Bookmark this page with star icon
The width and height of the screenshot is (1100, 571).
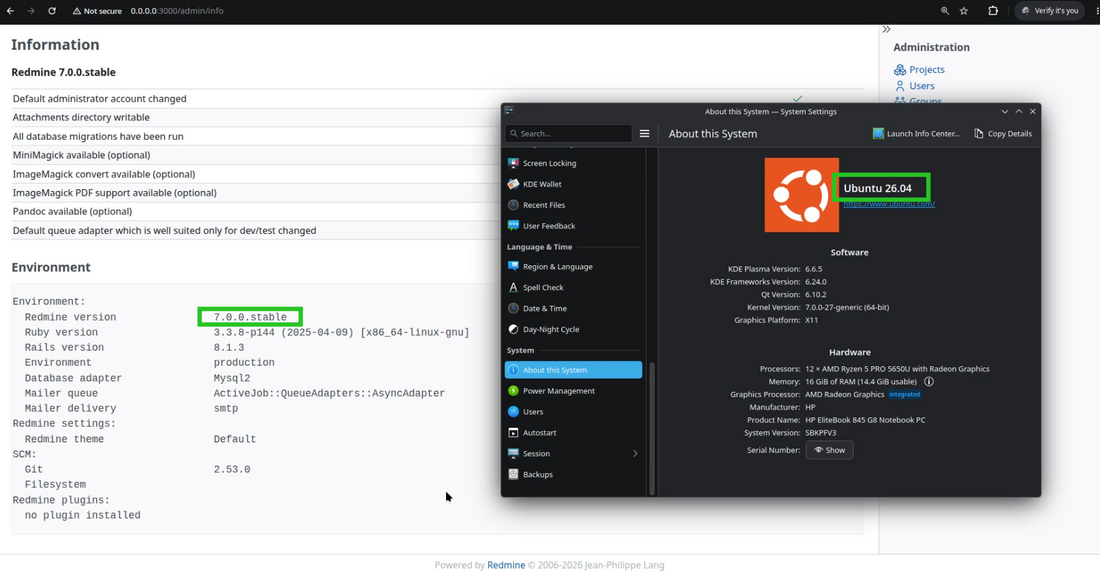click(964, 11)
